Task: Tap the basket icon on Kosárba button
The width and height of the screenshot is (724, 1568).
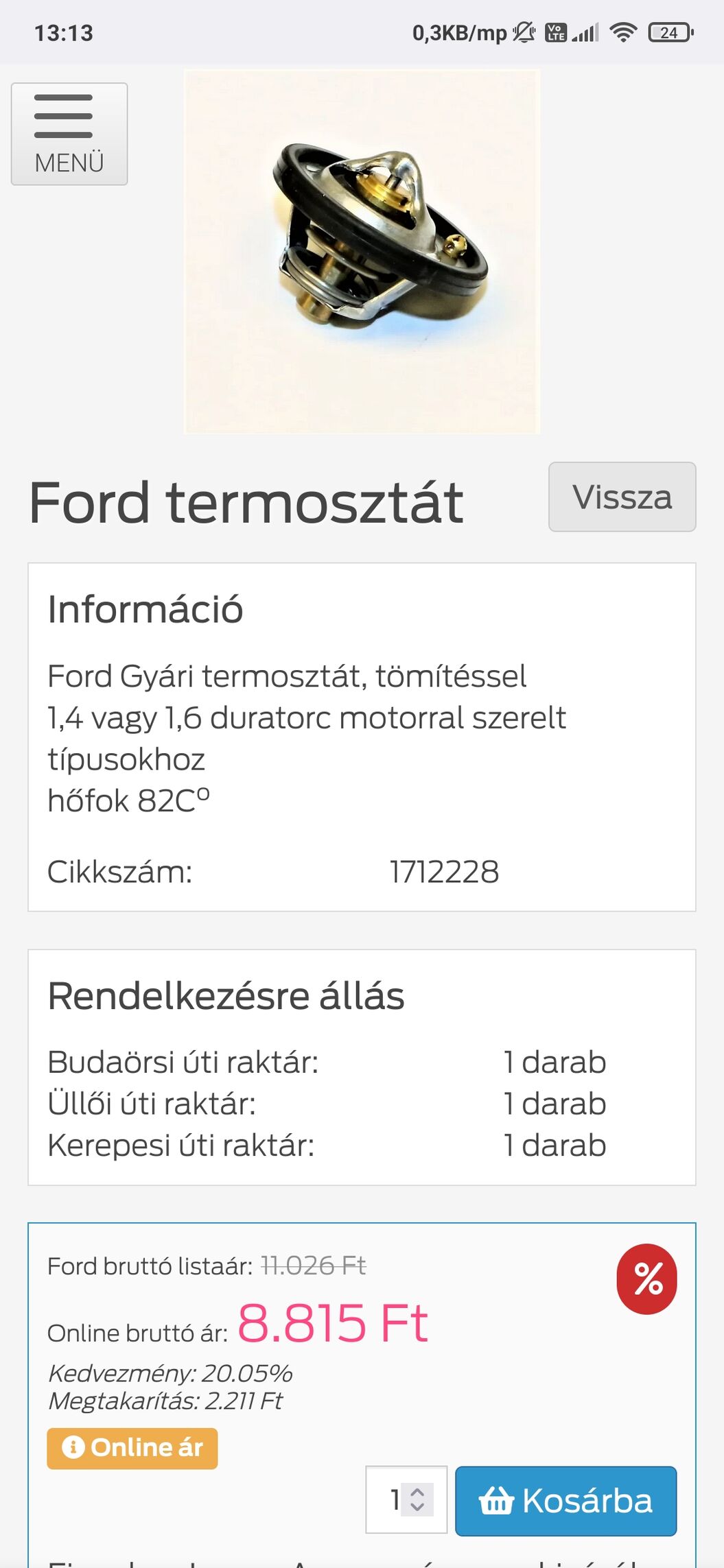Action: (496, 1501)
